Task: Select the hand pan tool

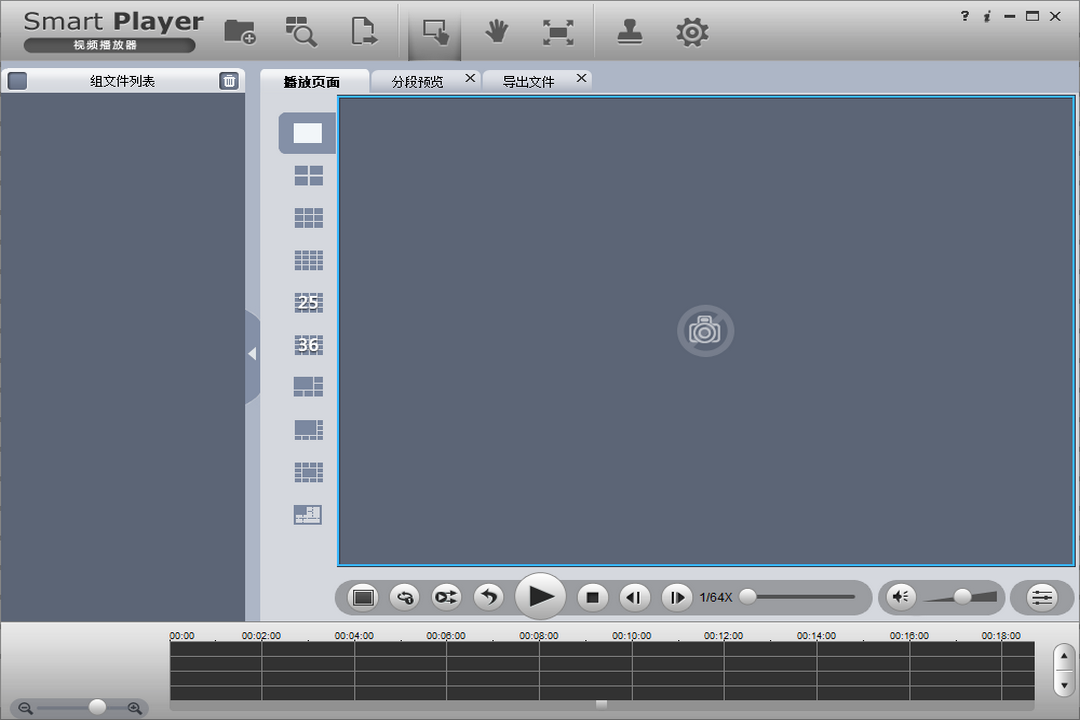Action: click(x=496, y=32)
